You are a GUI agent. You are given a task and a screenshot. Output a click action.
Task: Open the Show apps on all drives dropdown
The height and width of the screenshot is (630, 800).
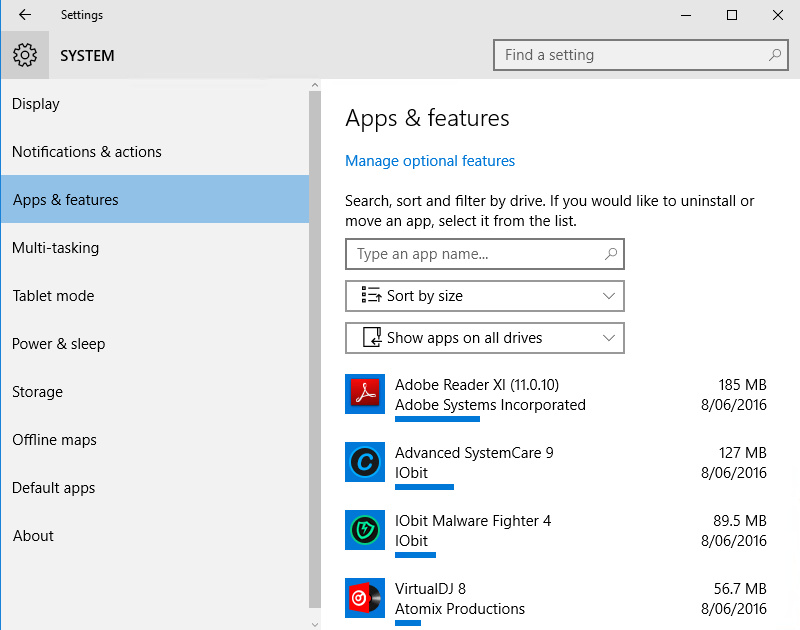(485, 338)
